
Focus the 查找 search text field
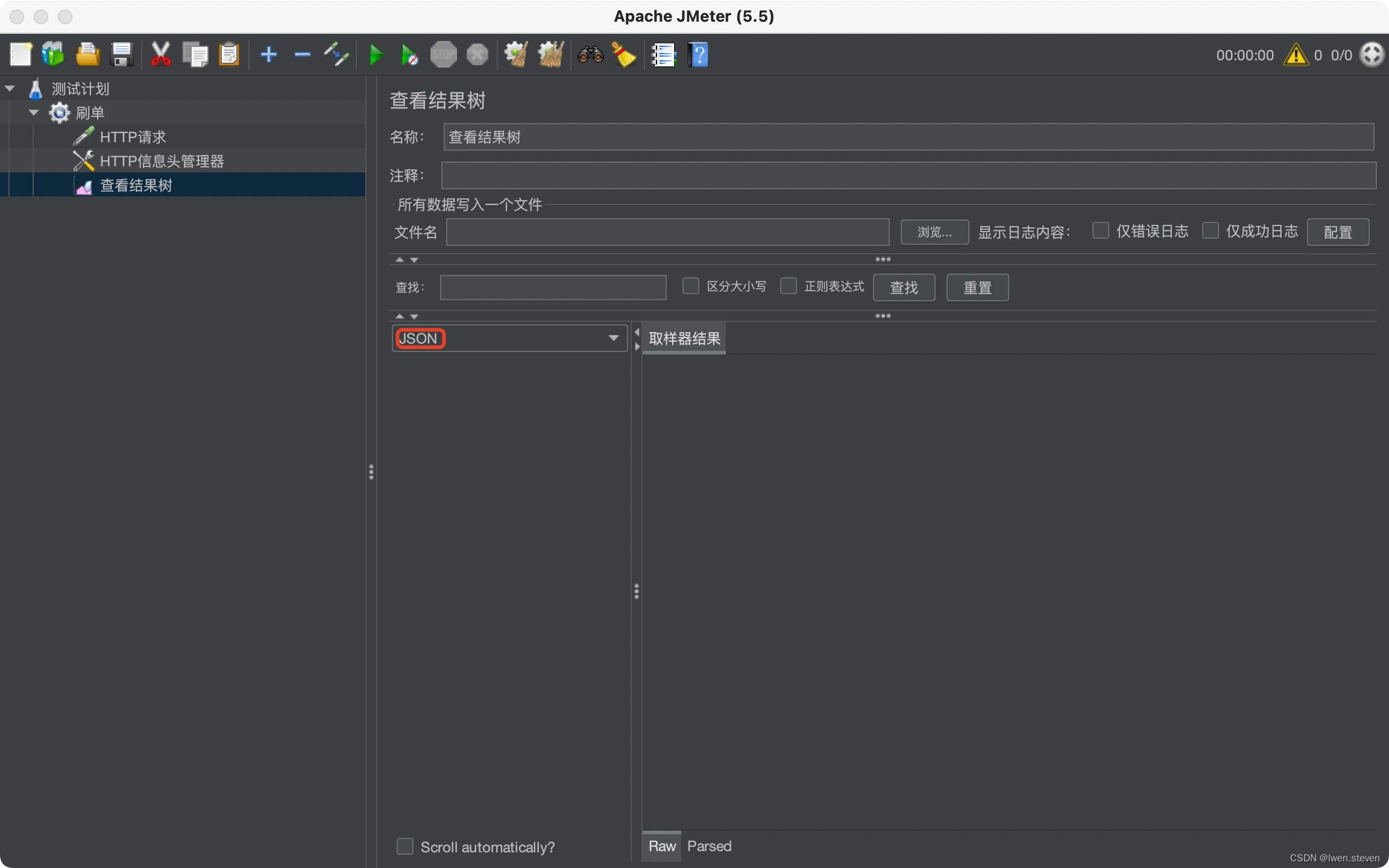coord(553,288)
